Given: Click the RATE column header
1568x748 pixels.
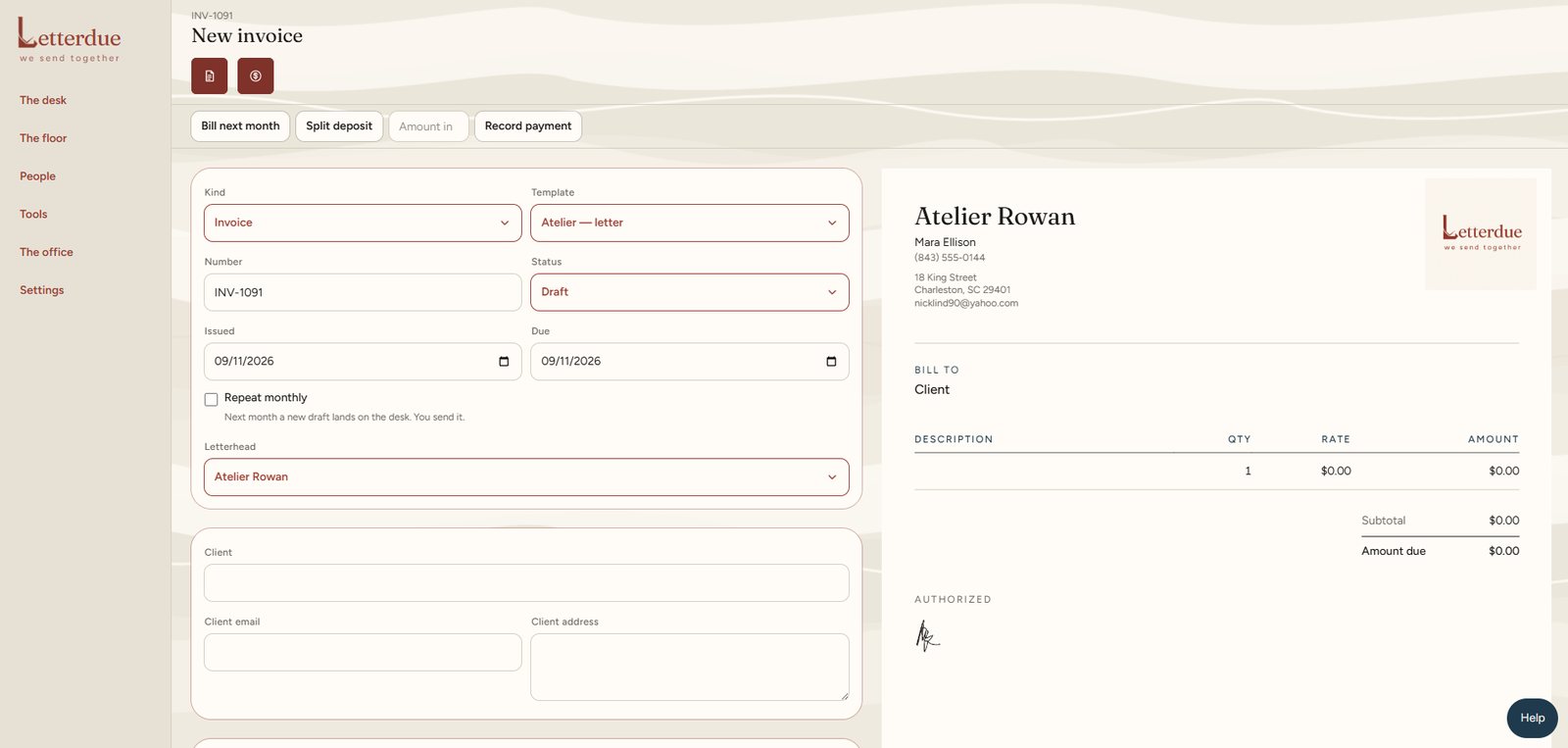Looking at the screenshot, I should (x=1336, y=439).
